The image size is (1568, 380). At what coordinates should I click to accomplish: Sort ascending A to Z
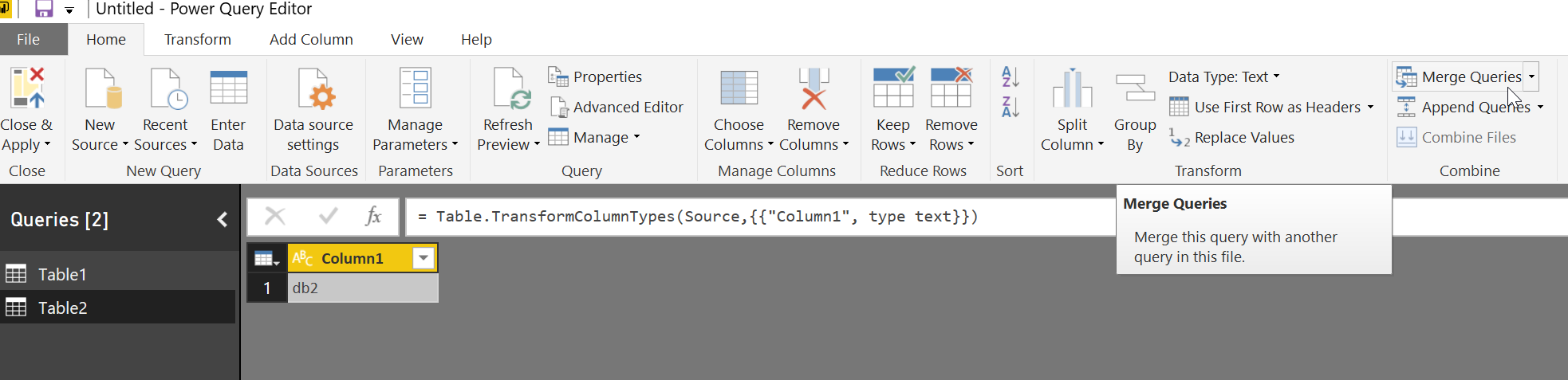pyautogui.click(x=1010, y=76)
